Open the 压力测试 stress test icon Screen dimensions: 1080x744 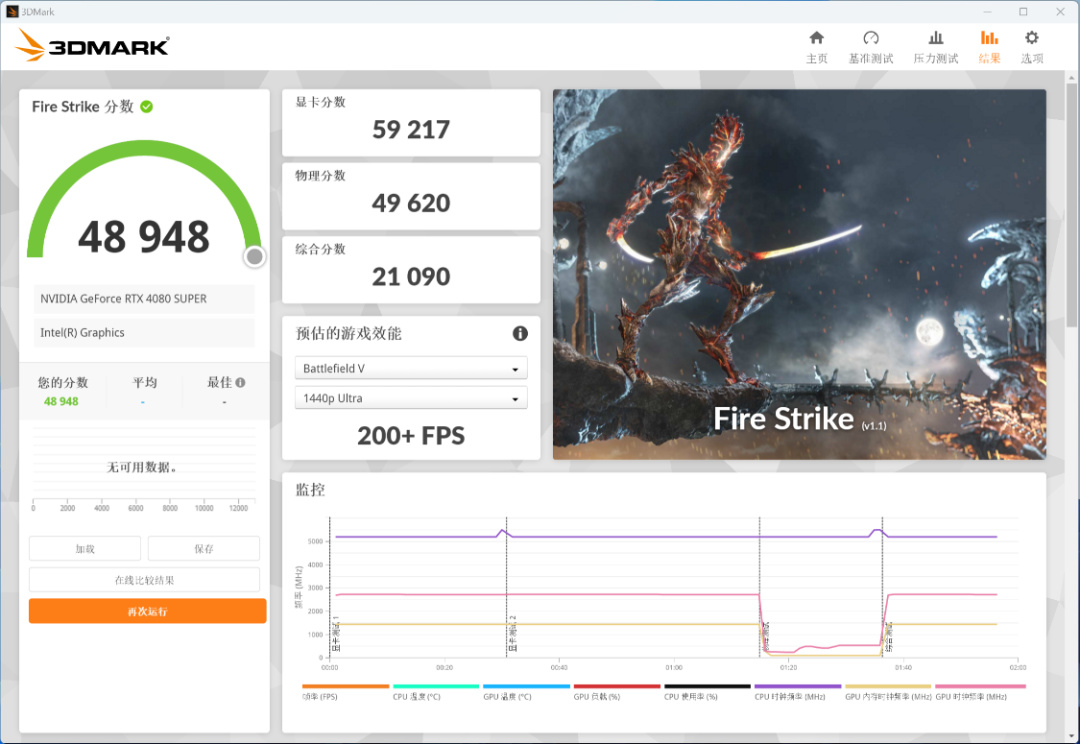935,37
